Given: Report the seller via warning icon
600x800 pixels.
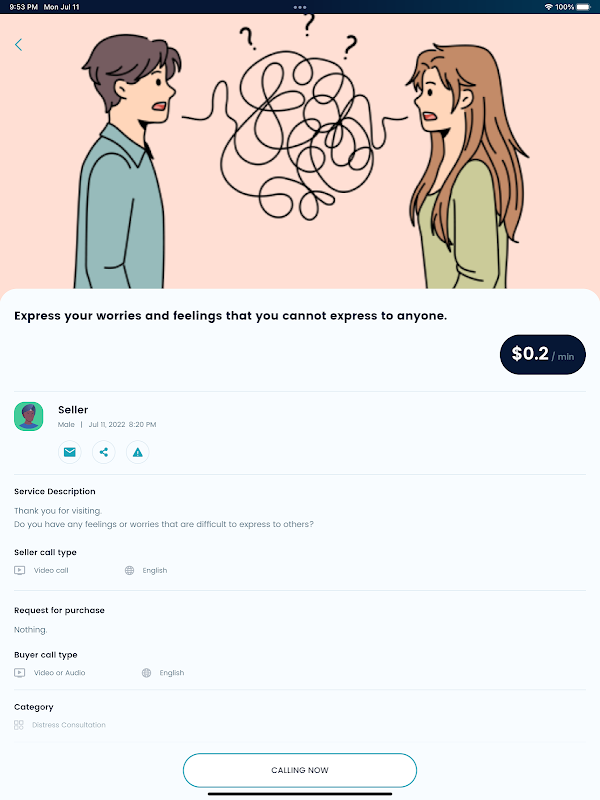Looking at the screenshot, I should pyautogui.click(x=138, y=452).
